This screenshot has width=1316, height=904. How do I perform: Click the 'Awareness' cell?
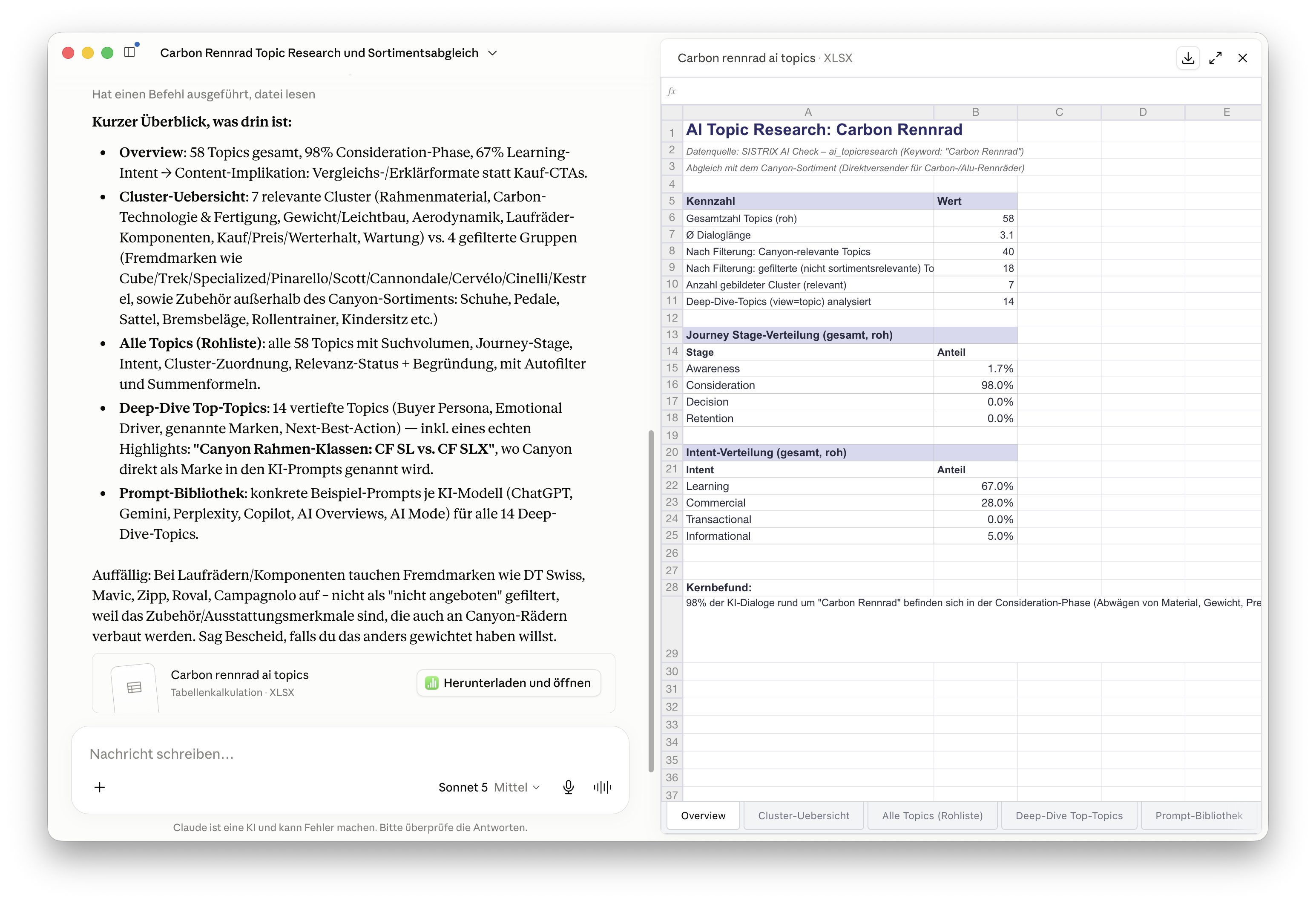click(x=808, y=368)
